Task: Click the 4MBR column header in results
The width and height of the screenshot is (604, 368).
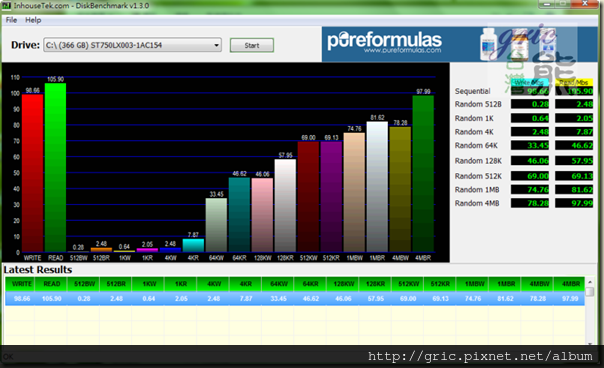Action: tap(570, 284)
